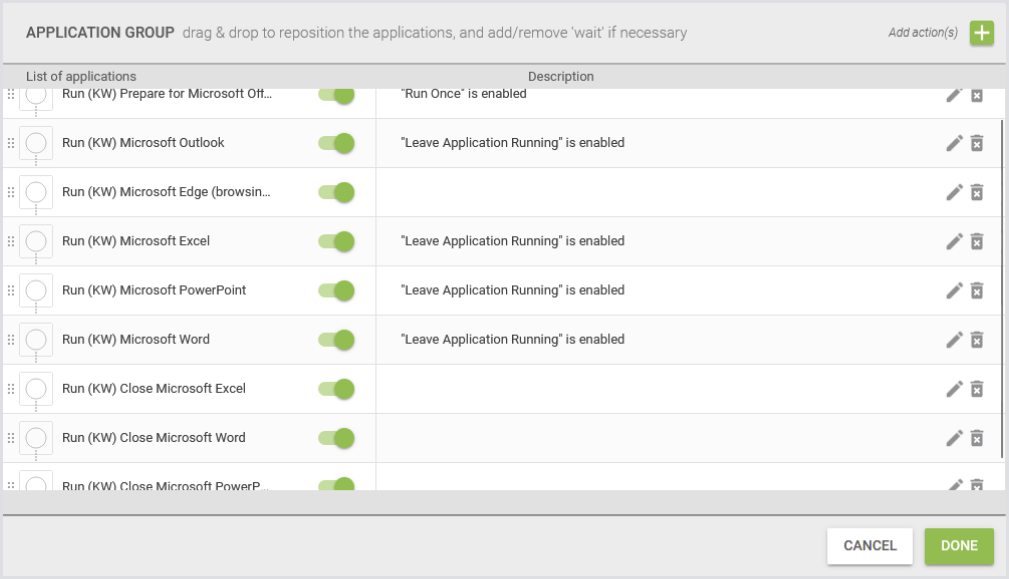Screen dimensions: 1009x579
Task: Click the drag handle for Microsoft Word row
Action: 11,339
